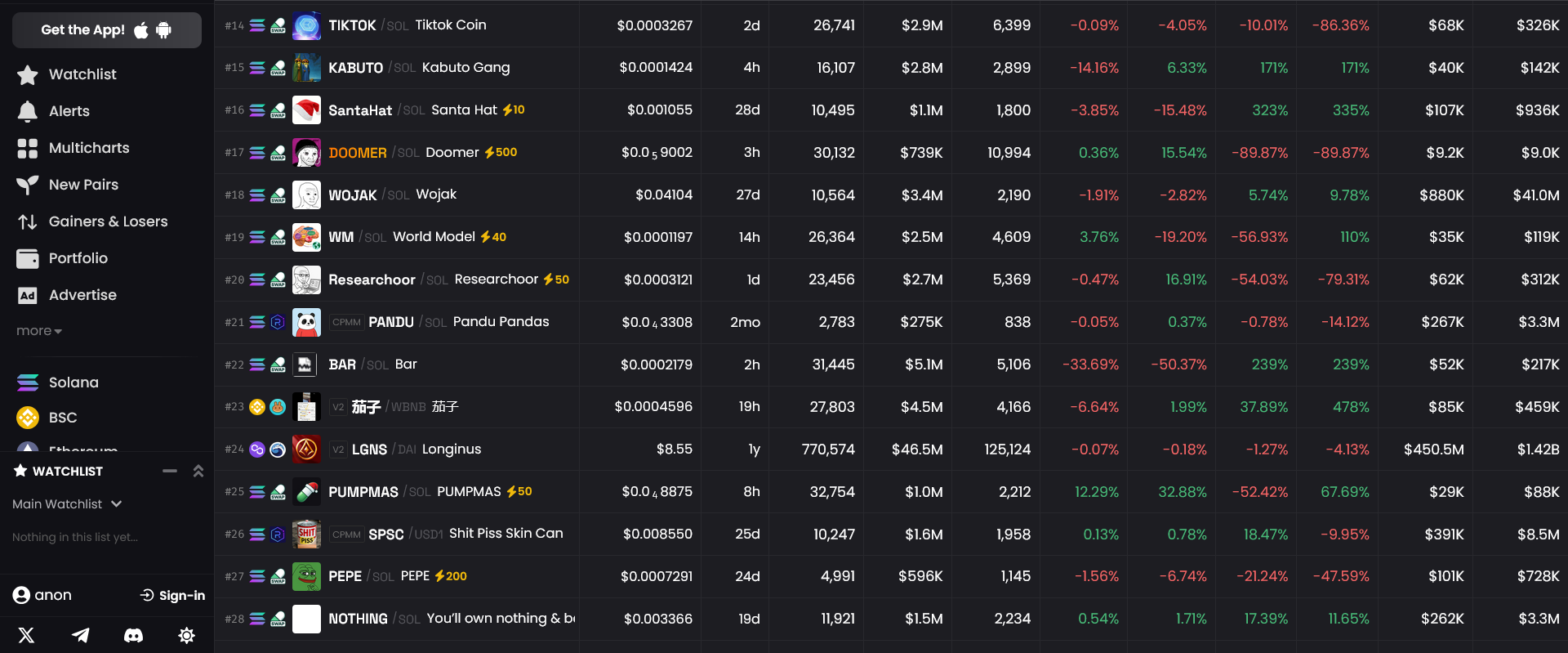Select the BSC chain filter

tap(62, 418)
